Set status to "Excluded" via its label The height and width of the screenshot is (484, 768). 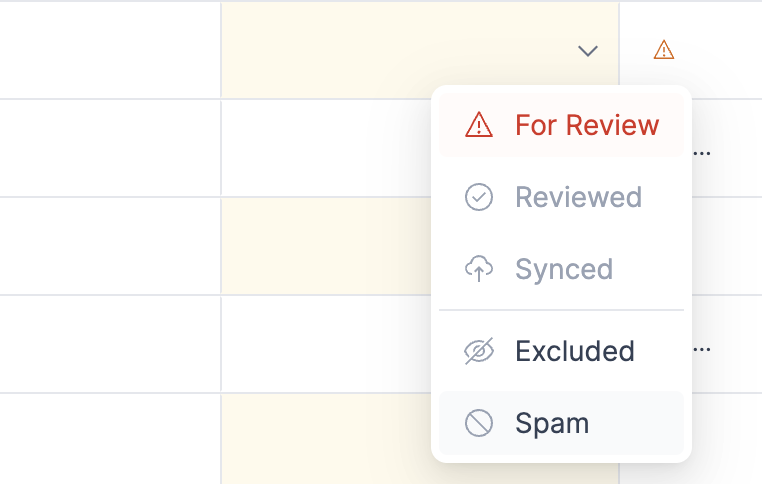point(575,351)
